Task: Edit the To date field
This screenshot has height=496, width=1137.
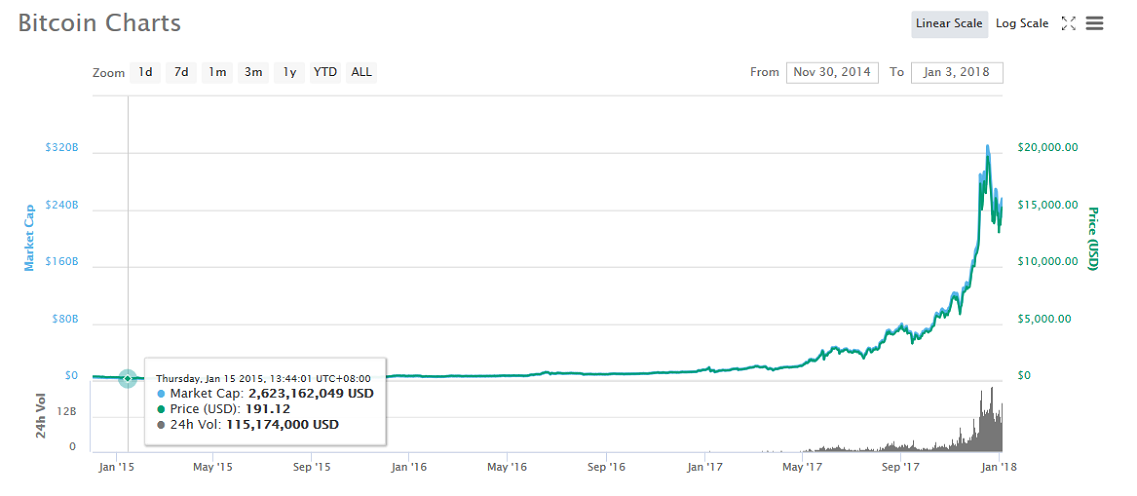Action: (x=957, y=73)
